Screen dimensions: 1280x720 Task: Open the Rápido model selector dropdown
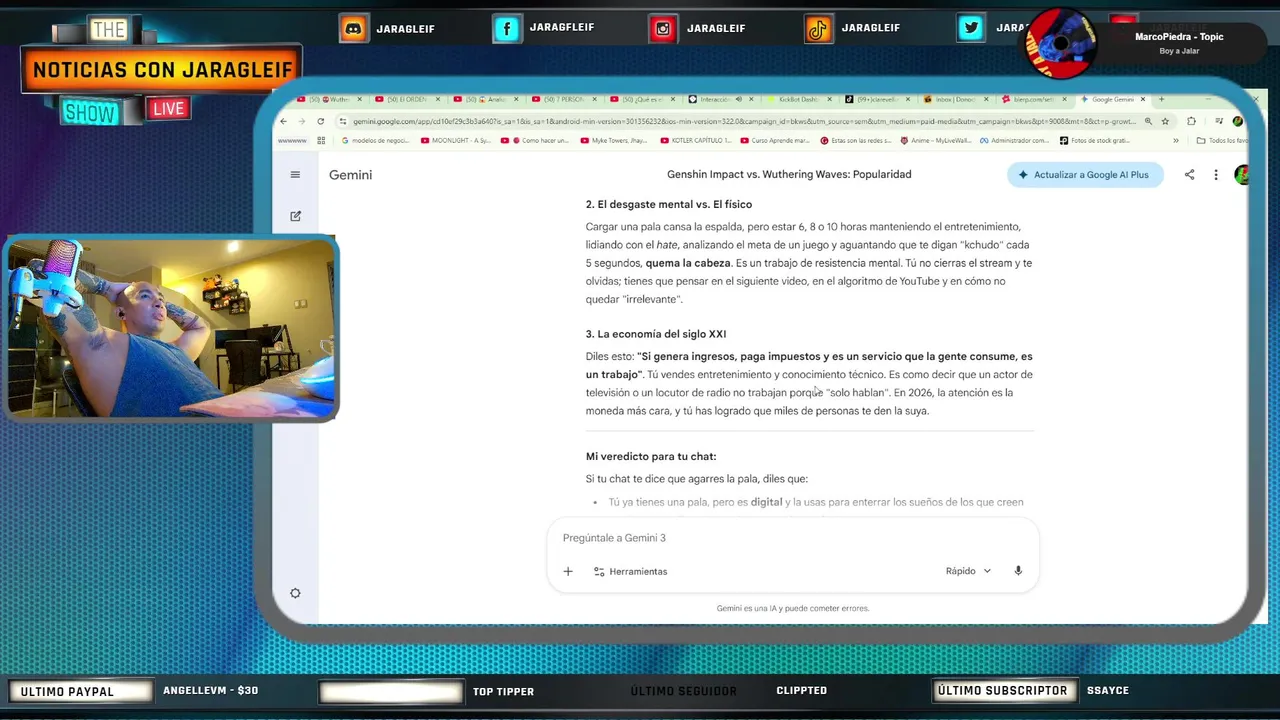968,571
